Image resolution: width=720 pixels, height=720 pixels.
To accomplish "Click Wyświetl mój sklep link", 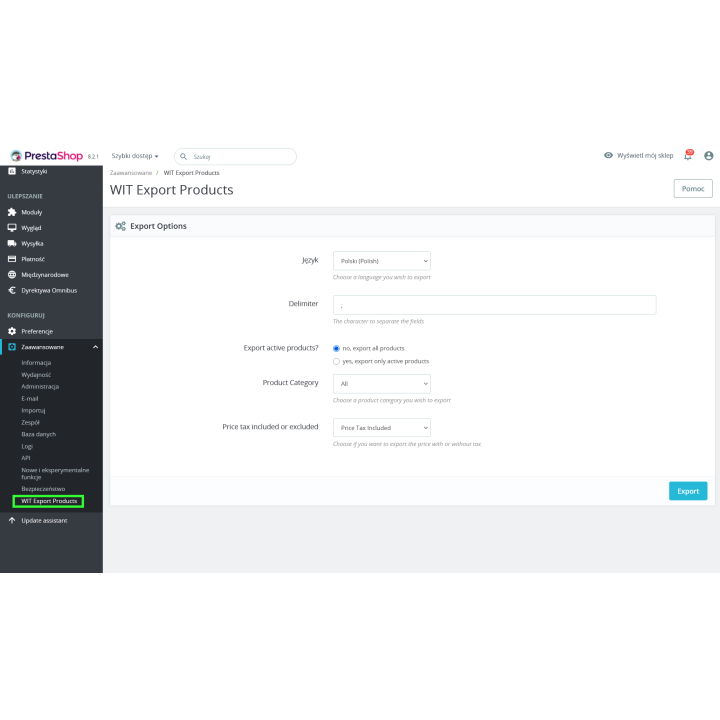I will [x=645, y=155].
